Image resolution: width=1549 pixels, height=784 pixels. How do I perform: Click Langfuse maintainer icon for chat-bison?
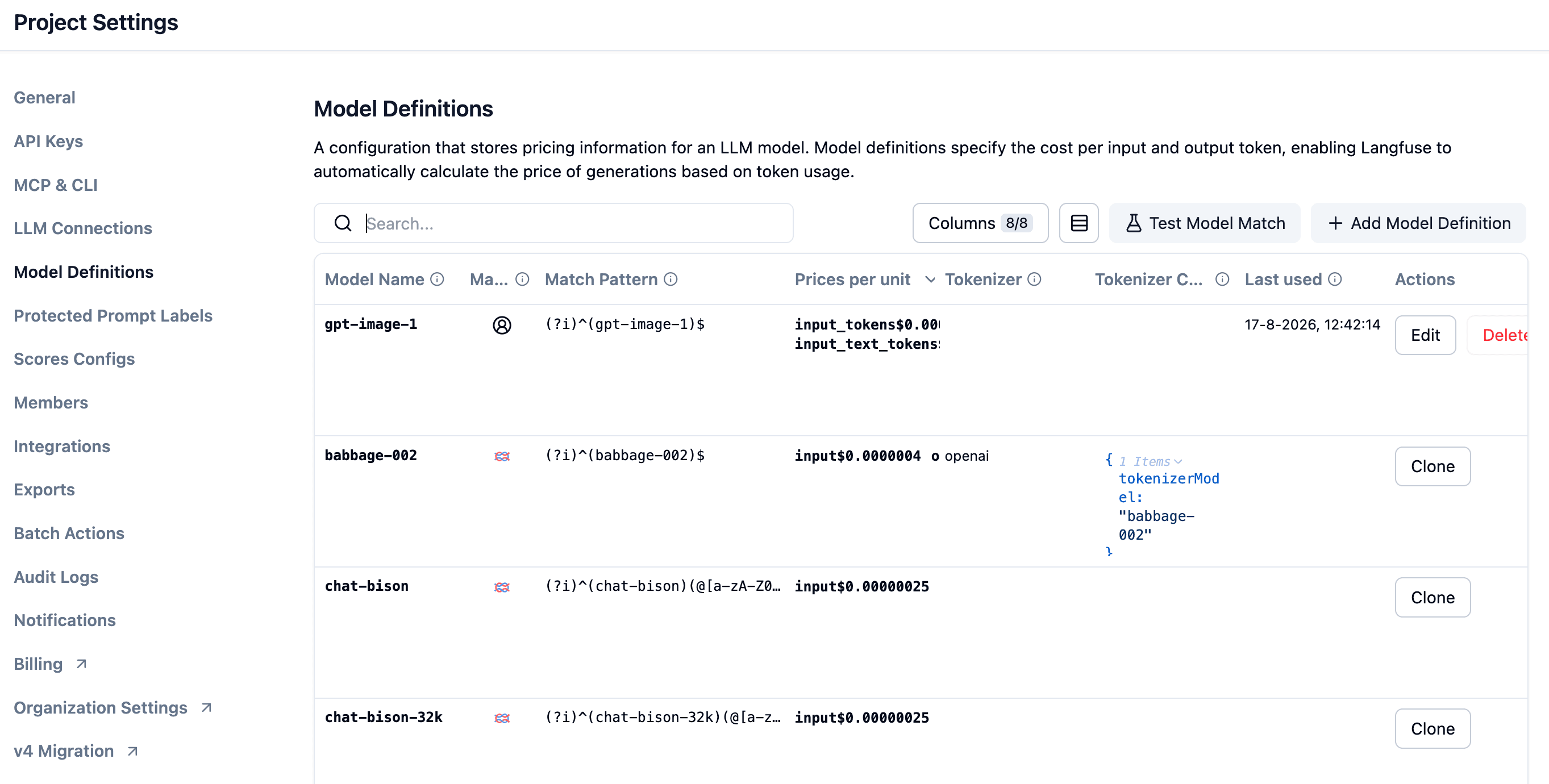502,587
